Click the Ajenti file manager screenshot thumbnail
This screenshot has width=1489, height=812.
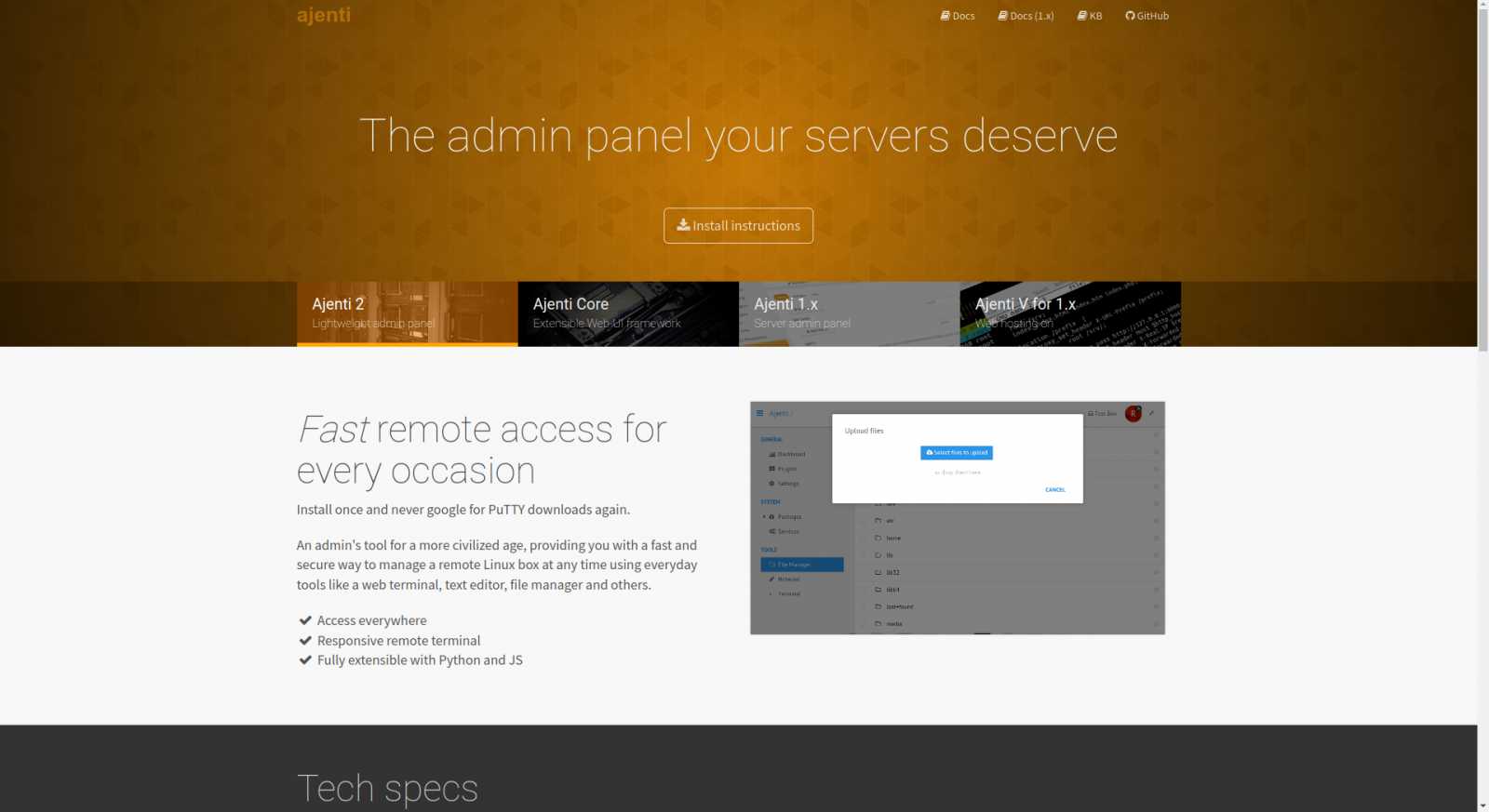pos(958,518)
